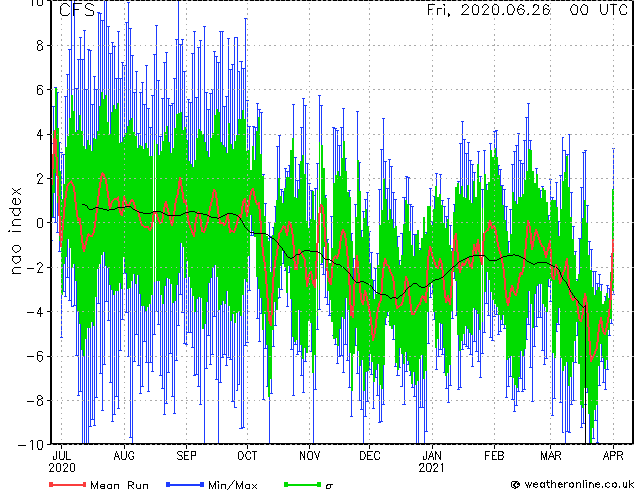Click the green sigma legend line

[303, 484]
